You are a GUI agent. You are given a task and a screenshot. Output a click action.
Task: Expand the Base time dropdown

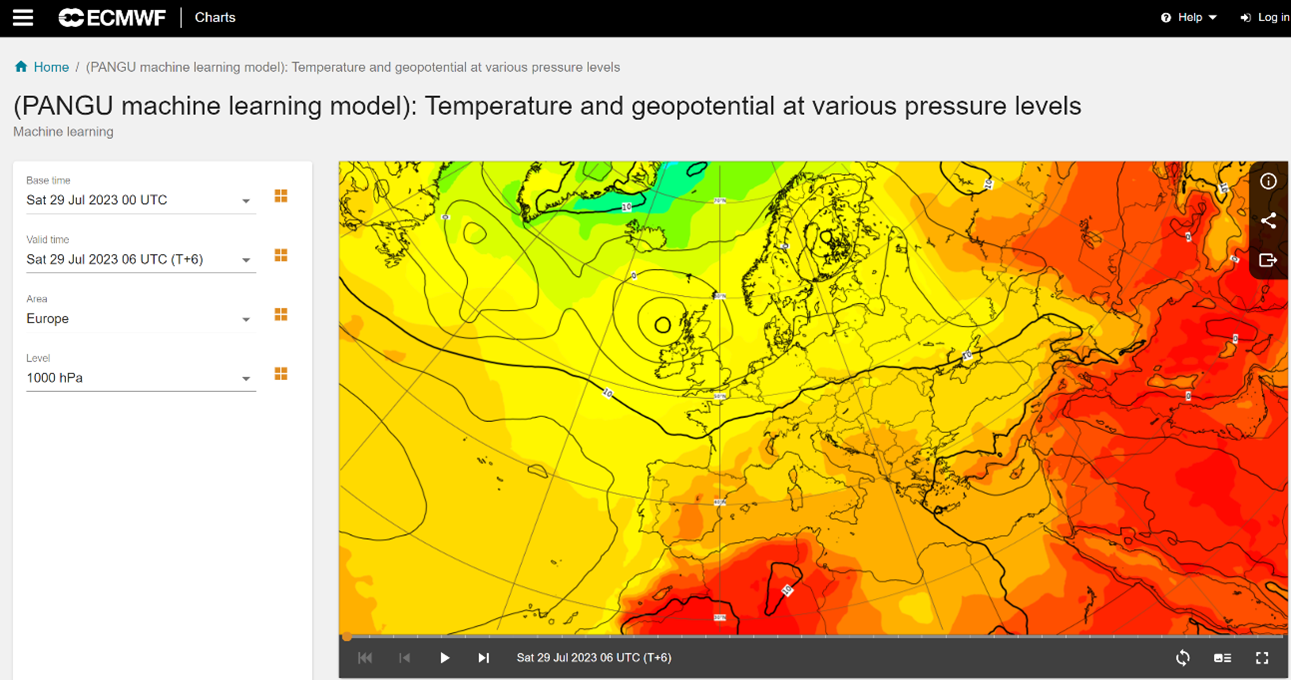coord(245,200)
